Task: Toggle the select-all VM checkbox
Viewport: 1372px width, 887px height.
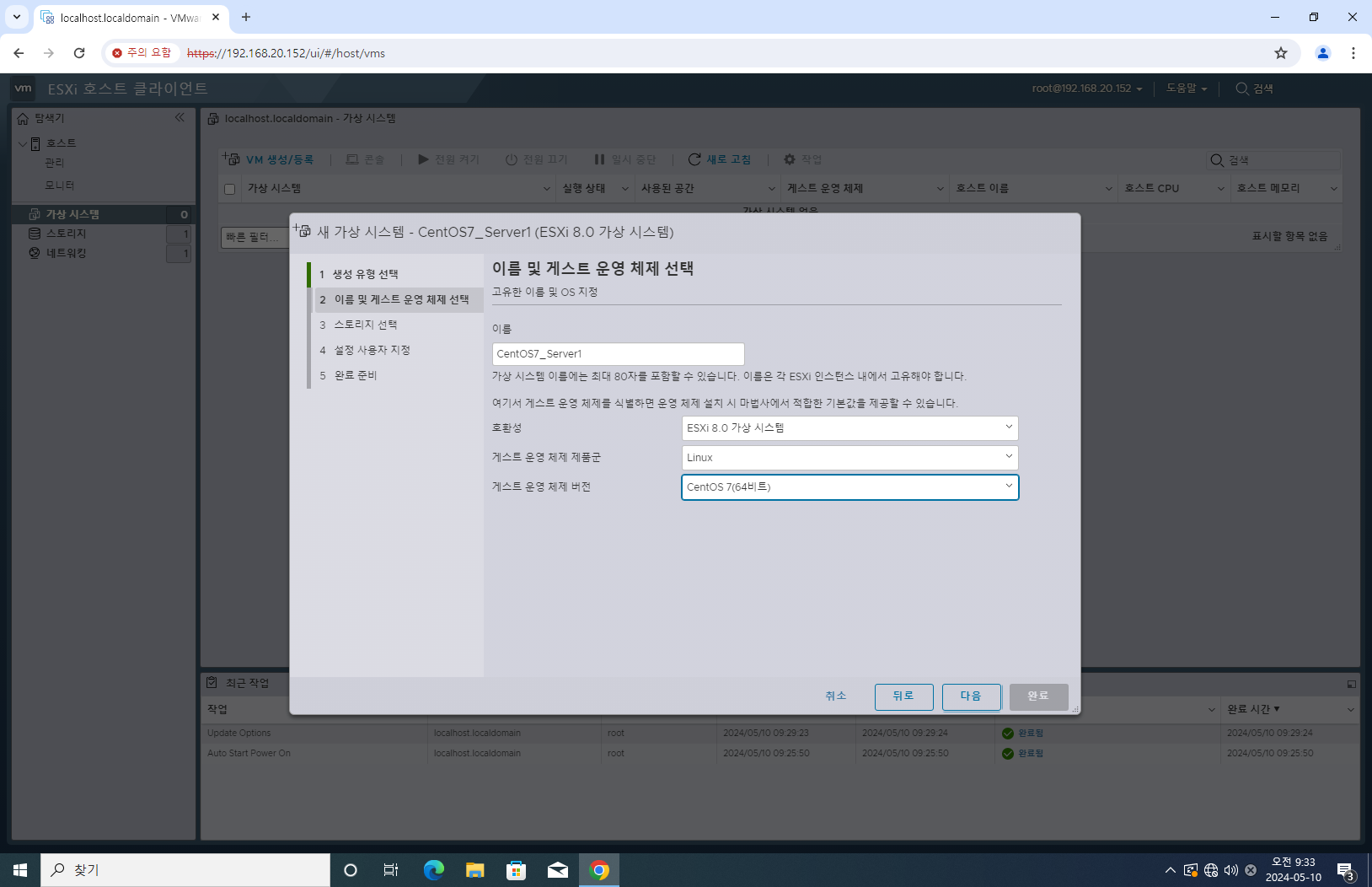Action: [229, 189]
